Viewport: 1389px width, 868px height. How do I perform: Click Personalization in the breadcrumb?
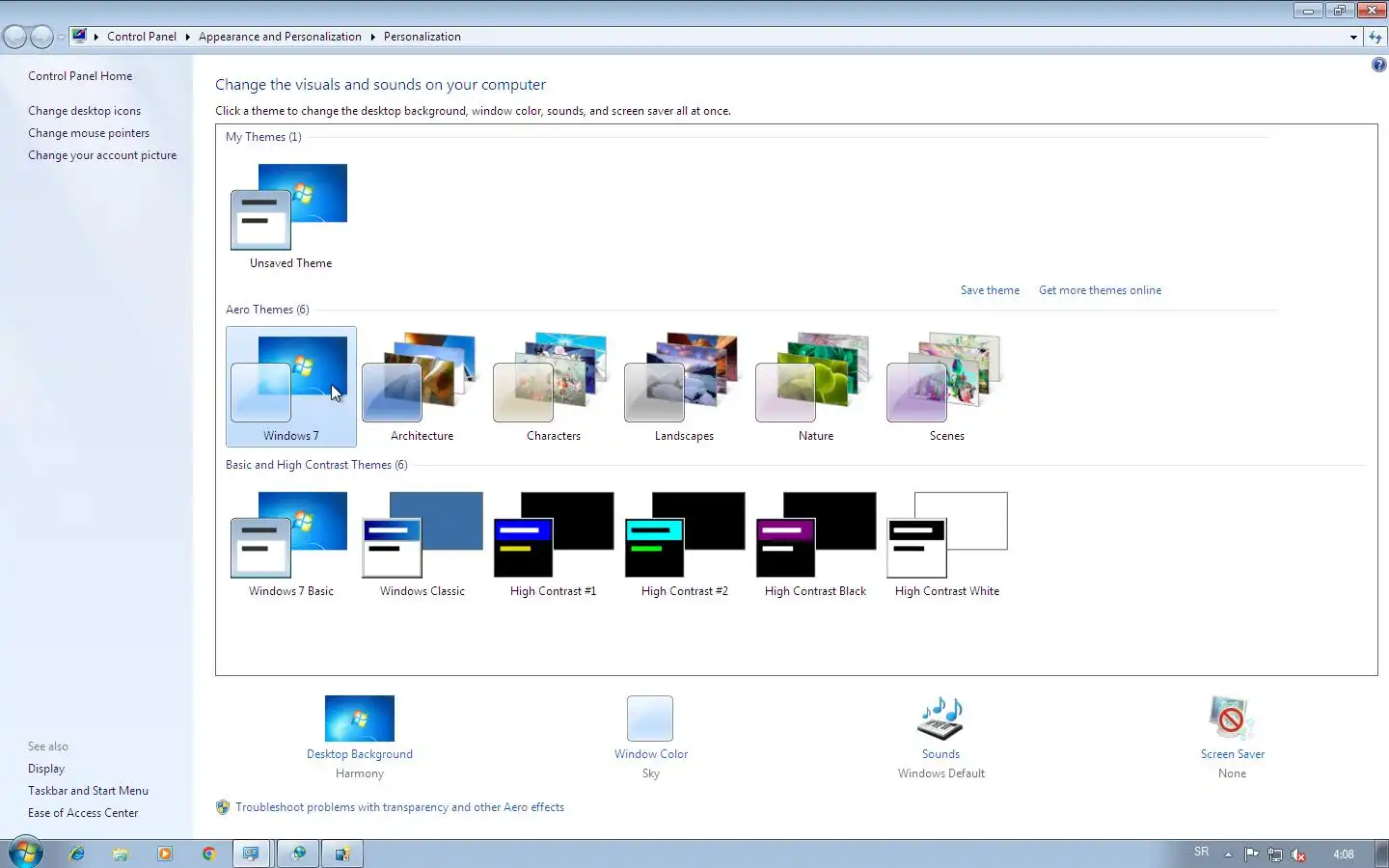[x=422, y=37]
